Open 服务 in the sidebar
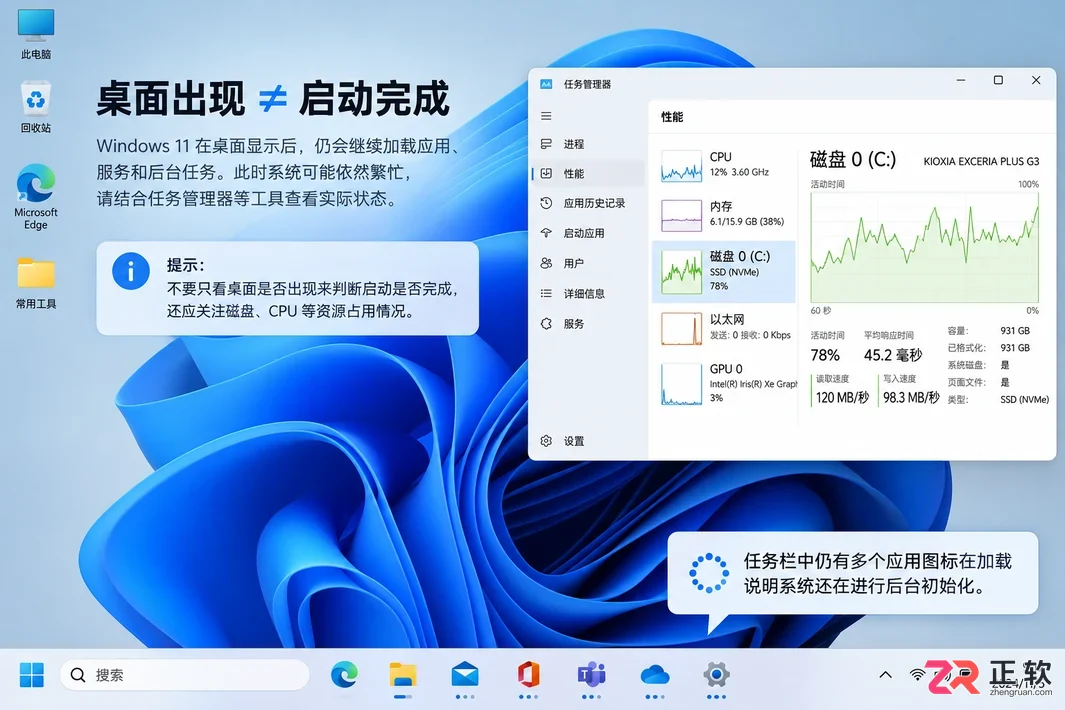The image size is (1065, 710). click(x=588, y=323)
